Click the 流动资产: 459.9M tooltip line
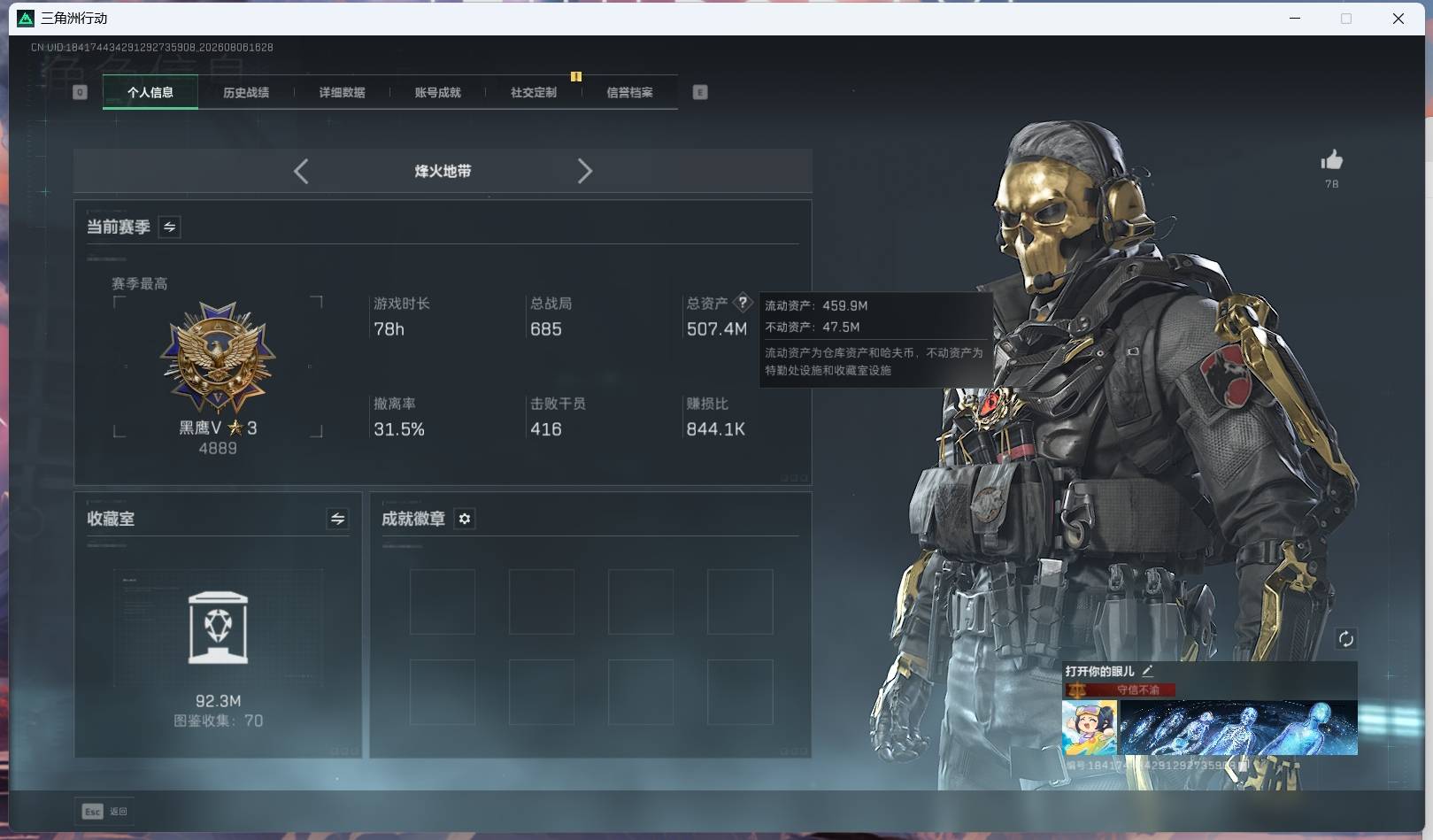Viewport: 1433px width, 840px height. pos(816,305)
